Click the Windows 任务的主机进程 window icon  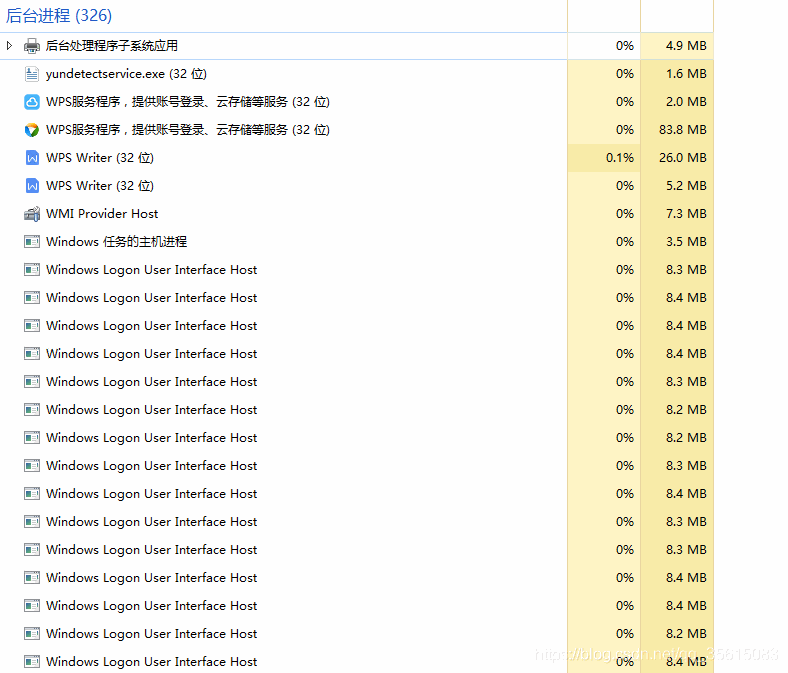point(32,242)
